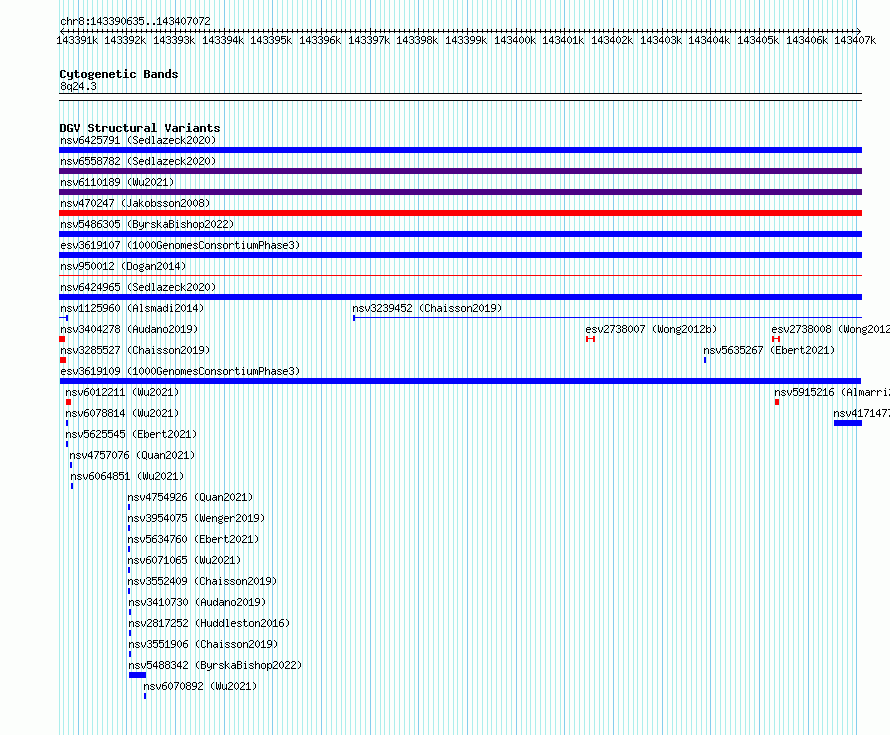Viewport: 890px width, 735px height.
Task: Click nsv5915216 variant label
Action: [832, 392]
